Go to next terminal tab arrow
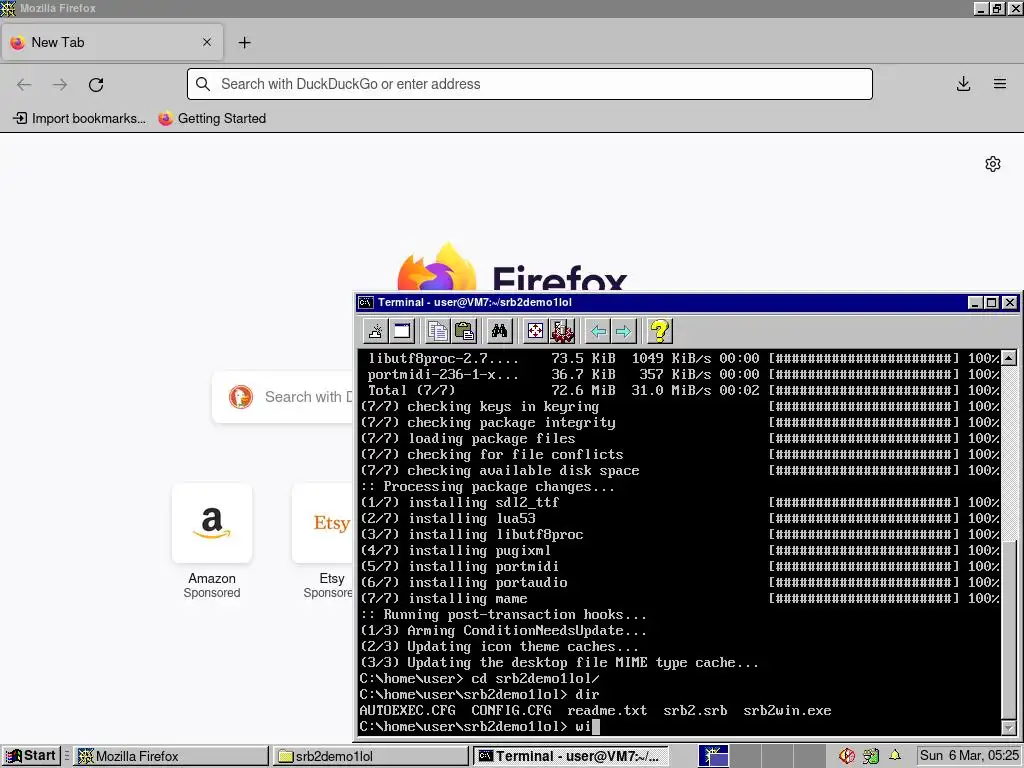This screenshot has height=768, width=1024. (624, 331)
